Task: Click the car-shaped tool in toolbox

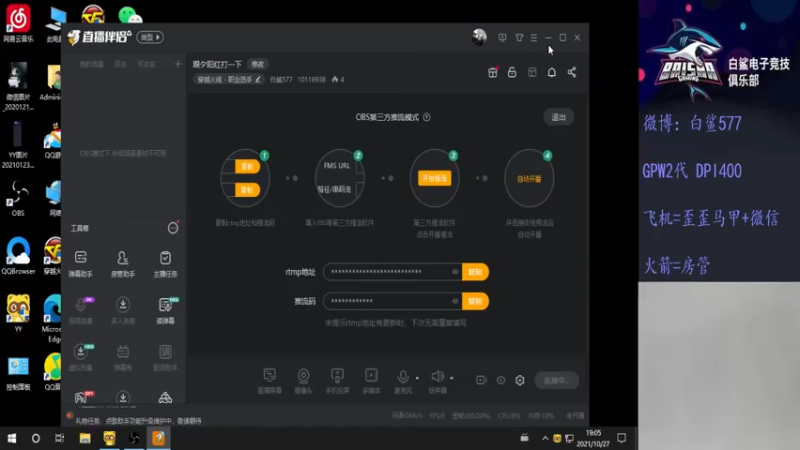Action: tap(165, 397)
